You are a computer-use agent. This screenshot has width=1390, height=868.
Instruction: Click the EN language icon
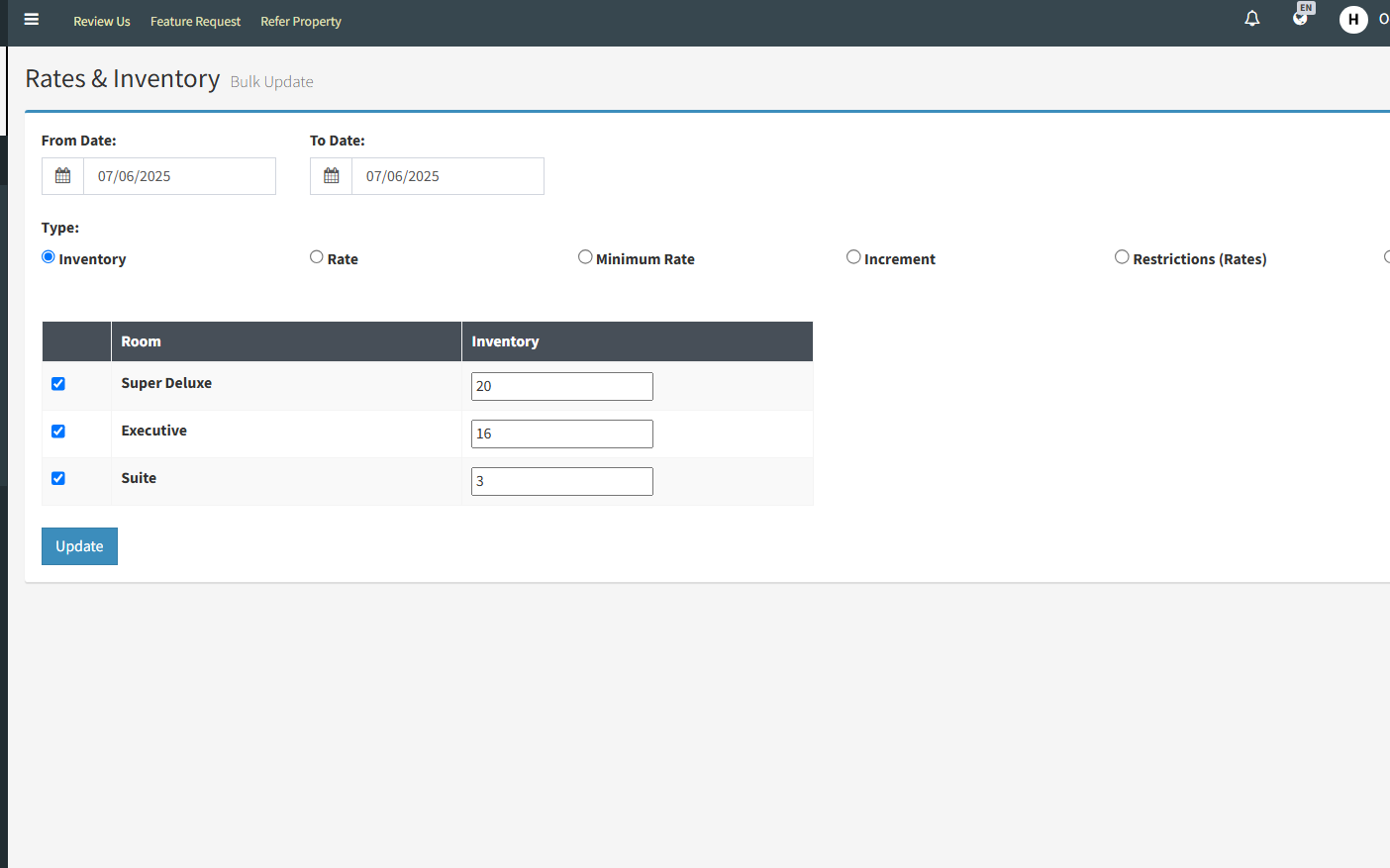coord(1303,14)
